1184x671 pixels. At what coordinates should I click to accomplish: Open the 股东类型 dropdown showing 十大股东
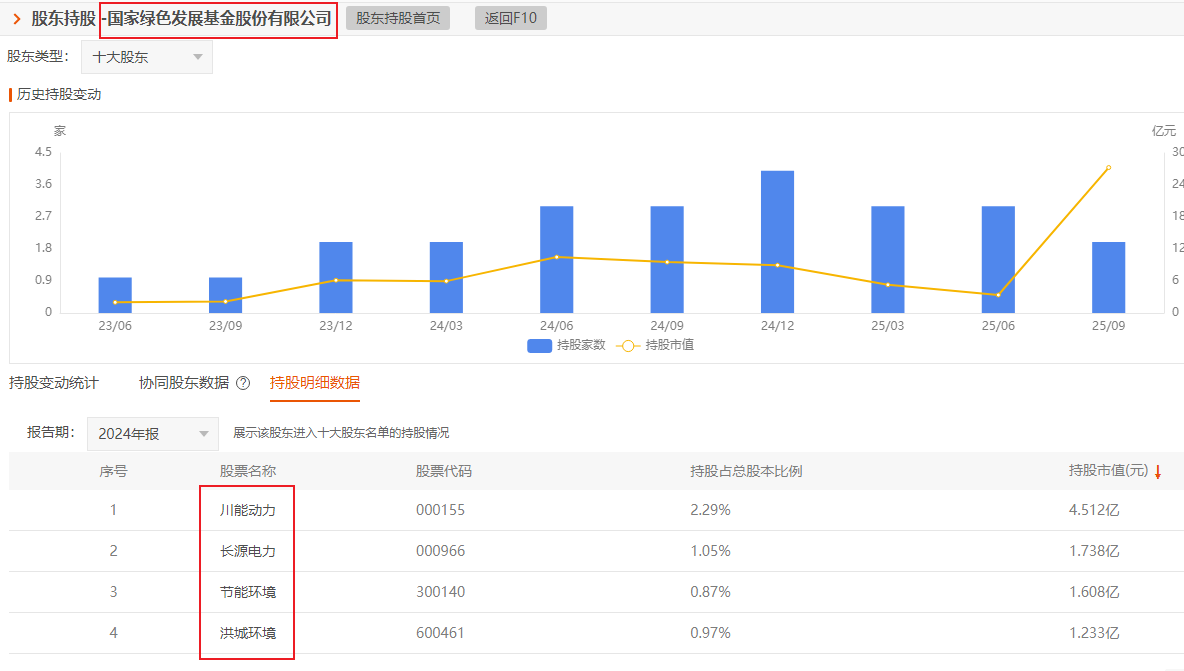coord(146,57)
